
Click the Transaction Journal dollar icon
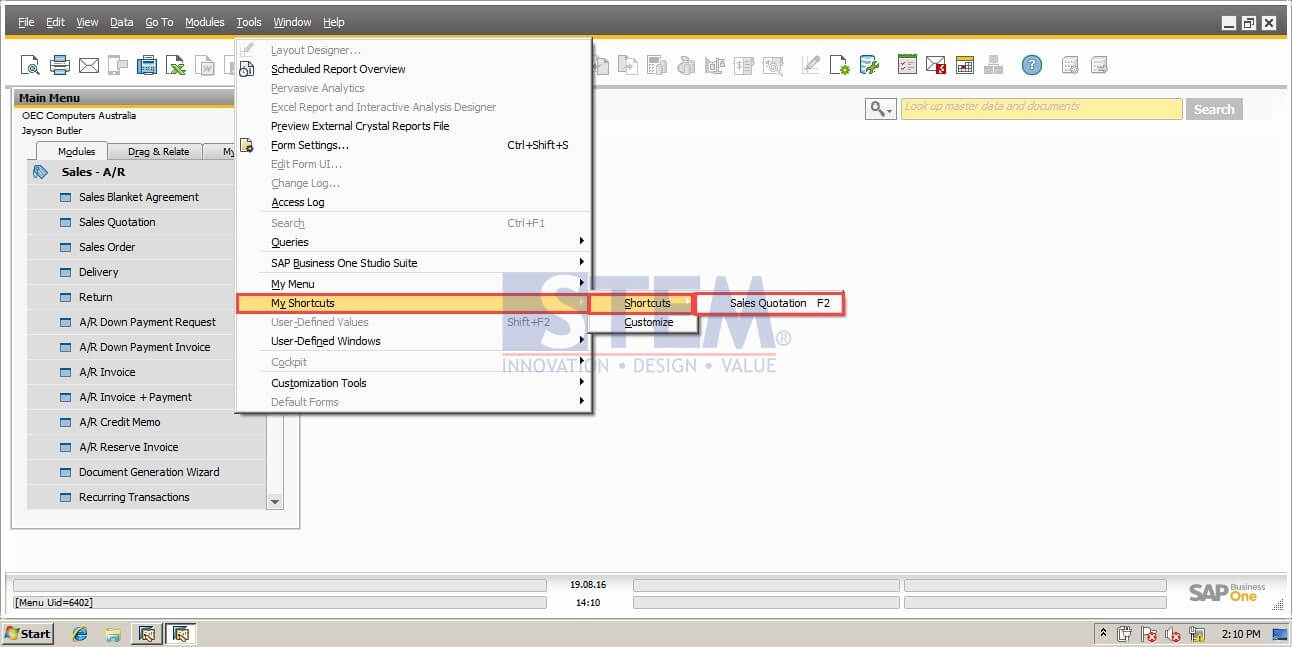click(743, 65)
